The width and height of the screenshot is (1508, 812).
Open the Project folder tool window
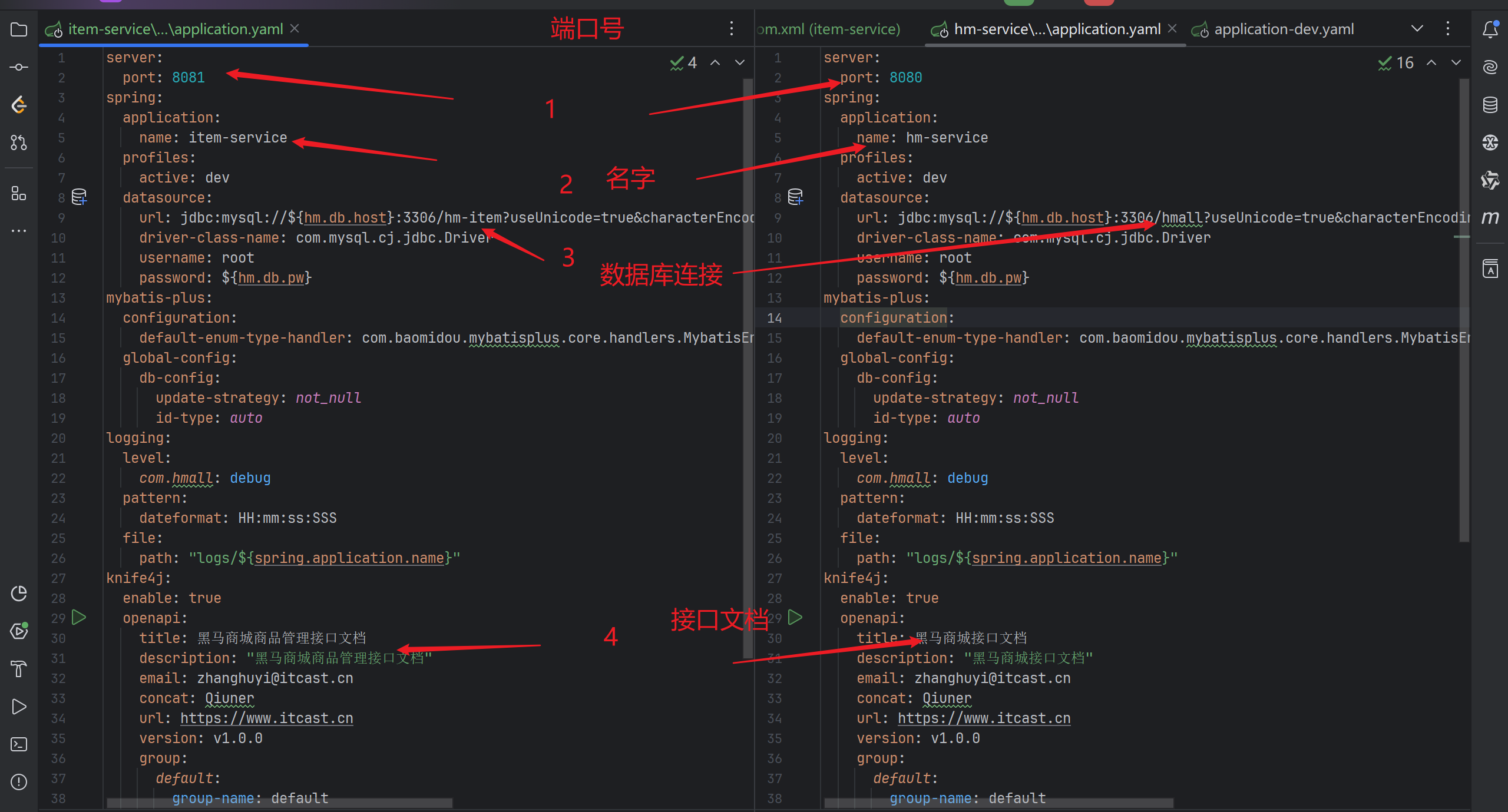point(19,29)
